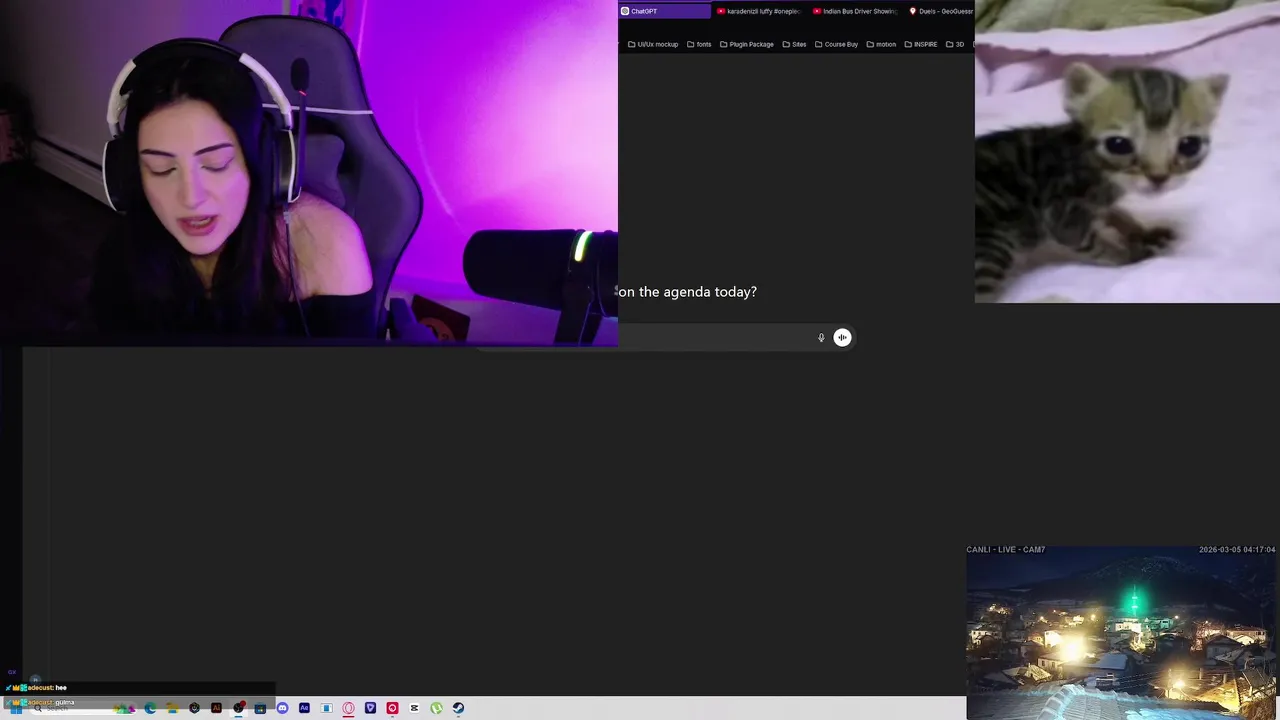This screenshot has width=1280, height=720.
Task: Open Discord from the taskbar
Action: (x=282, y=708)
